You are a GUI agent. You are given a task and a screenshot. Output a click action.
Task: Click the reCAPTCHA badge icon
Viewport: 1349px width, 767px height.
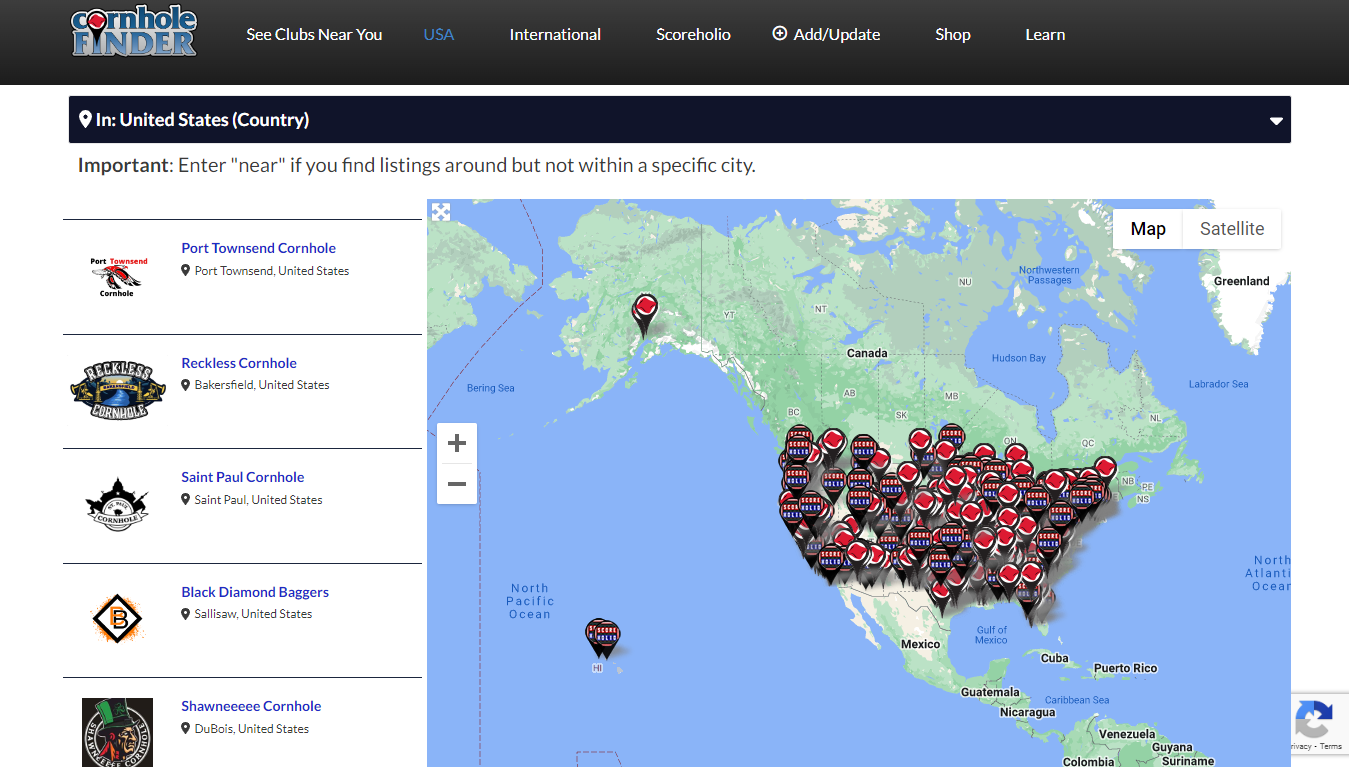(1314, 718)
